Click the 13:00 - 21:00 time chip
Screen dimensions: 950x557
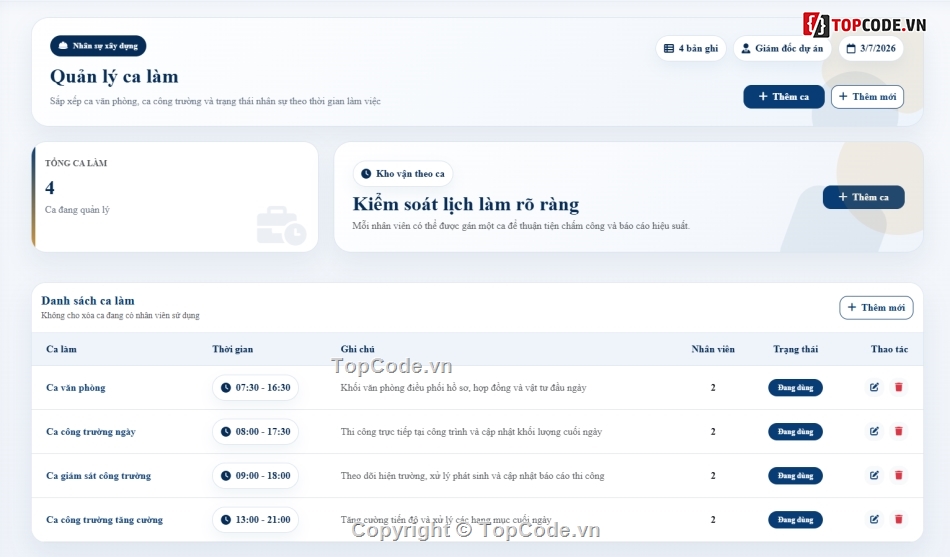pos(255,520)
